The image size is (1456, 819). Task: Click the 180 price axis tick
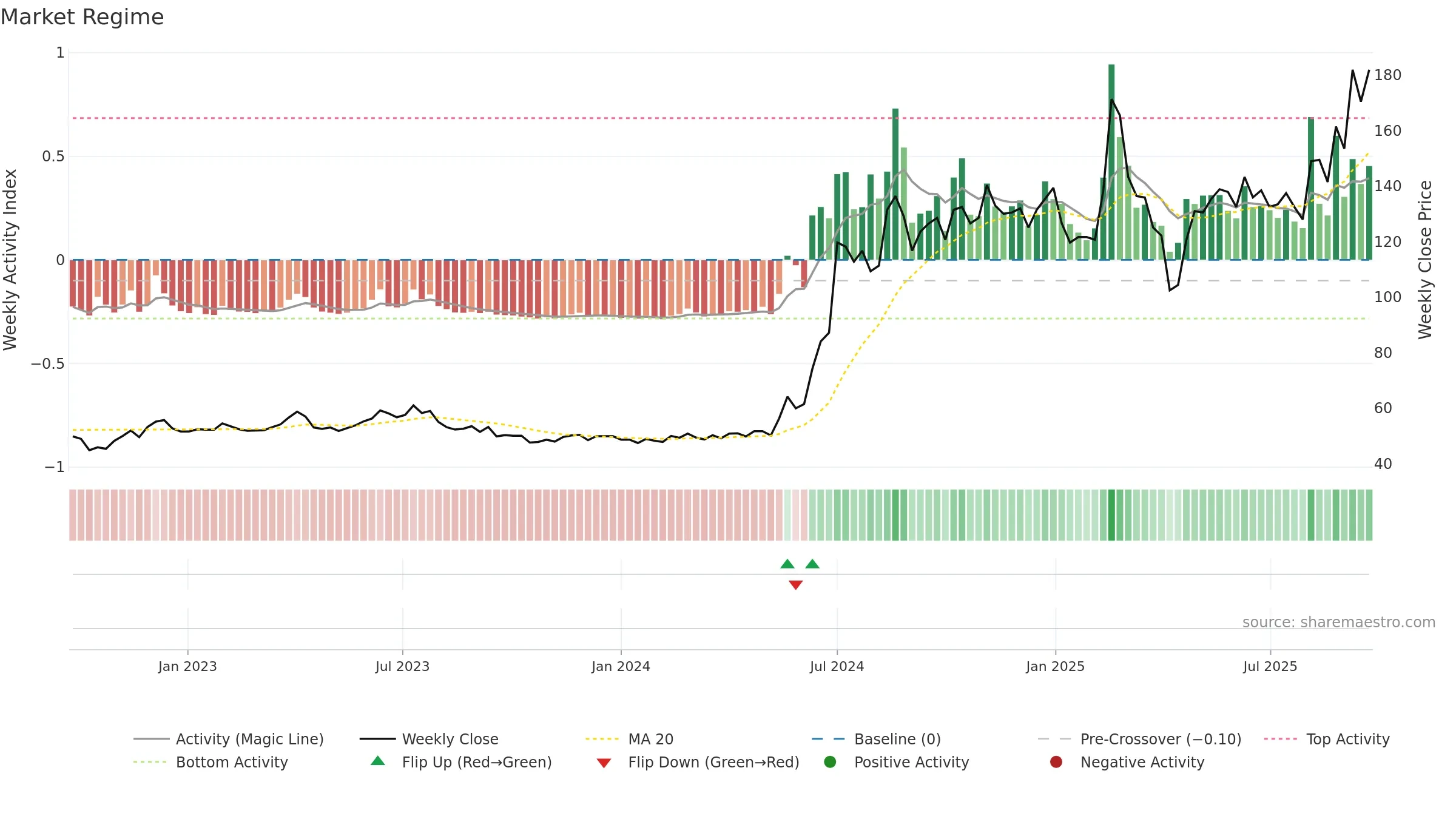[1387, 75]
